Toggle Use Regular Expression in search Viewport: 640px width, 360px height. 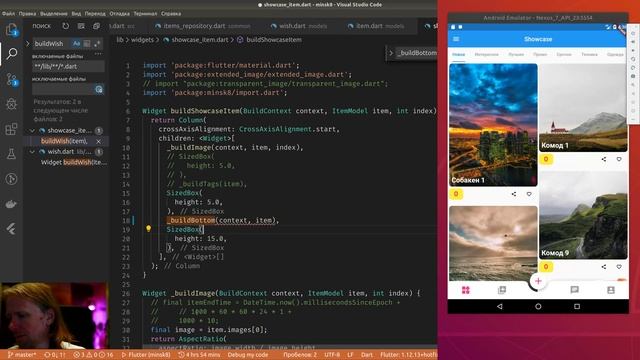97,43
